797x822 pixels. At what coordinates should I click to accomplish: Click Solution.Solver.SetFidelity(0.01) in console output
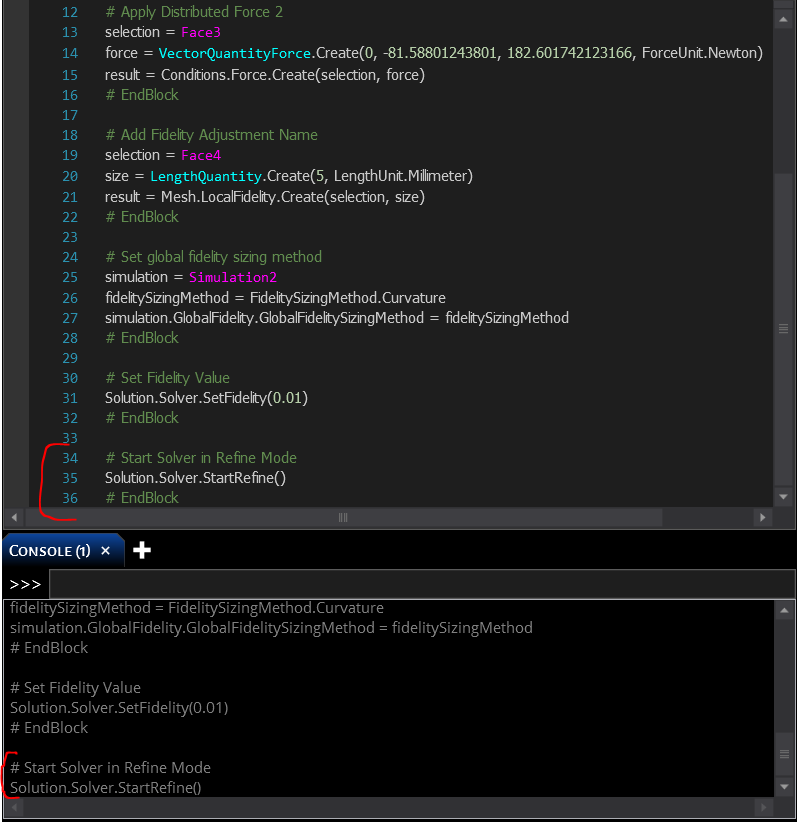119,708
